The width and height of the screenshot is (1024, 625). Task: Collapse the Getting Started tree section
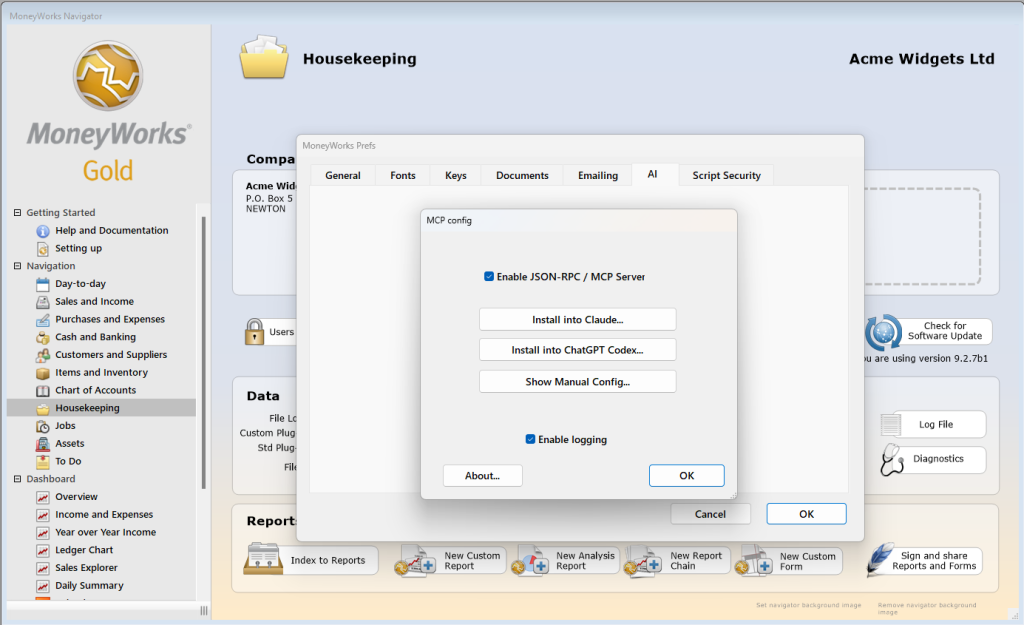pyautogui.click(x=18, y=212)
